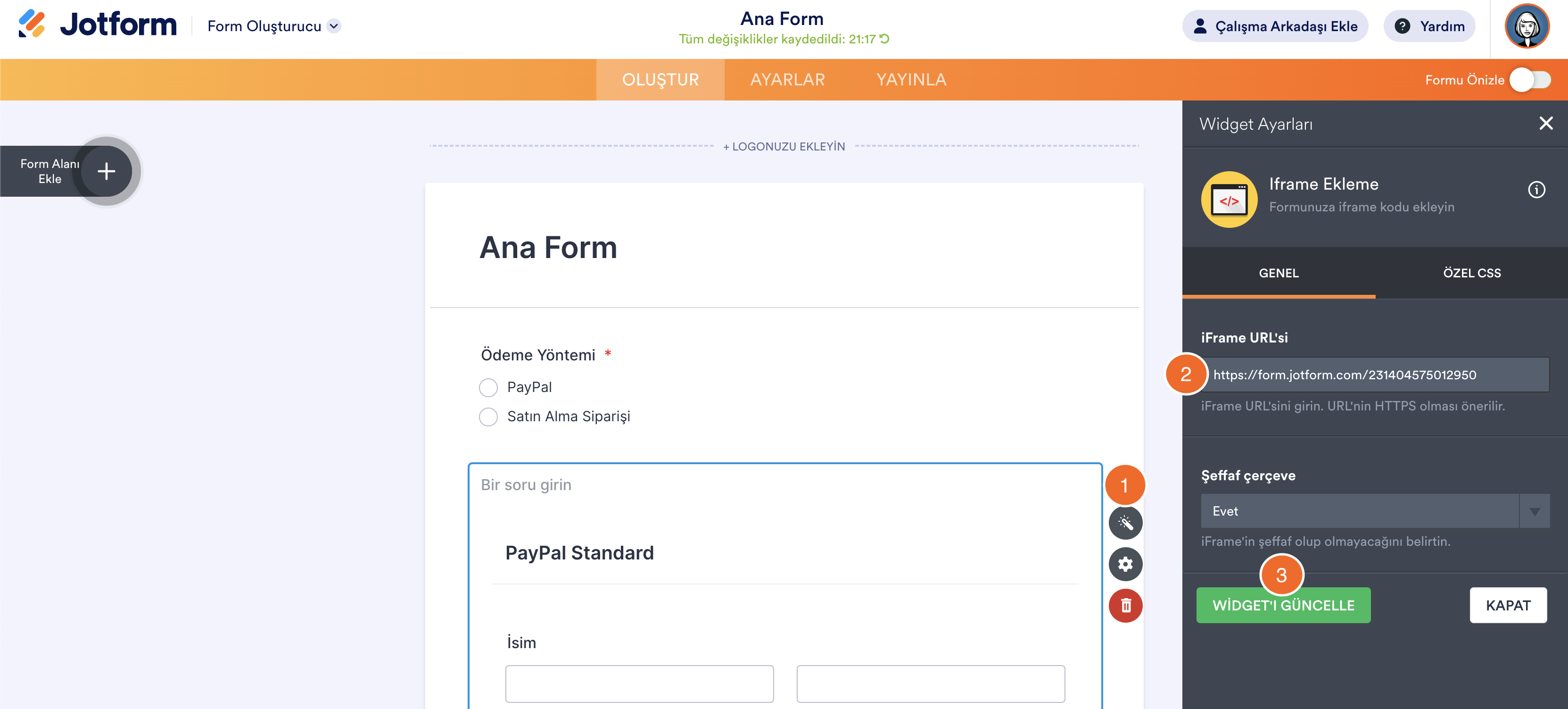Click the iFrame URL input field

[1378, 375]
